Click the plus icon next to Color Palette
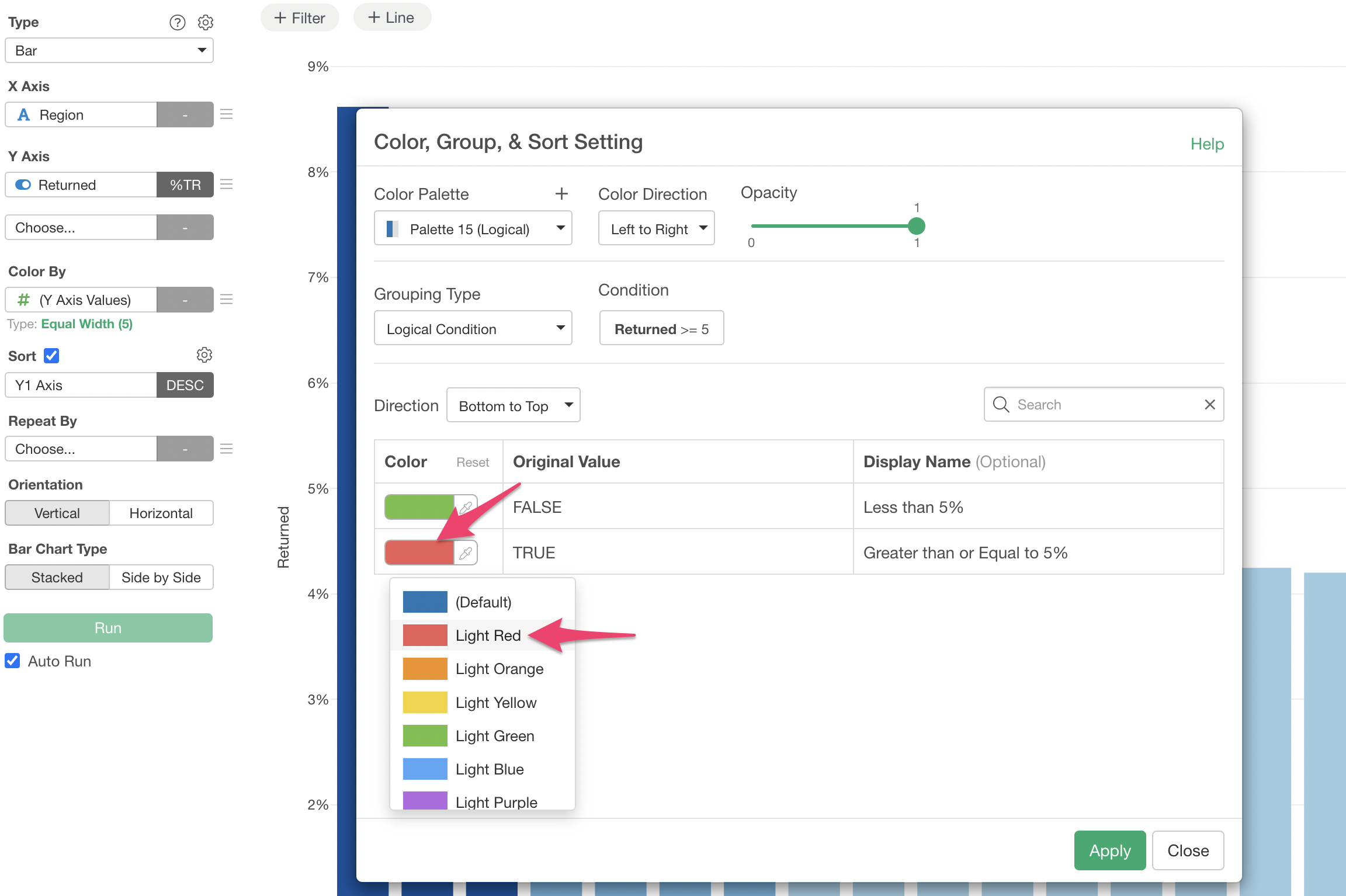1346x896 pixels. [x=561, y=194]
